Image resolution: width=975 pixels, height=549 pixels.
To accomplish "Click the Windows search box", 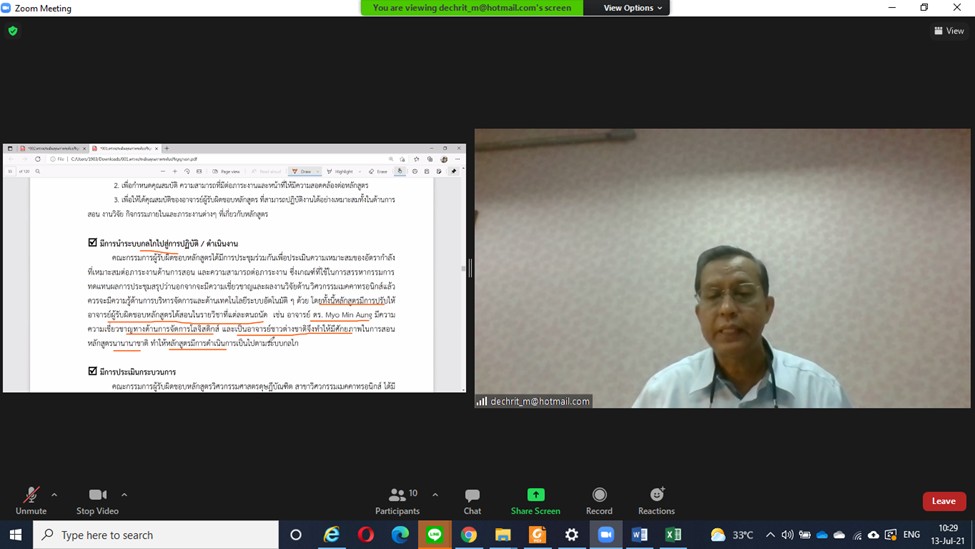I will [160, 535].
